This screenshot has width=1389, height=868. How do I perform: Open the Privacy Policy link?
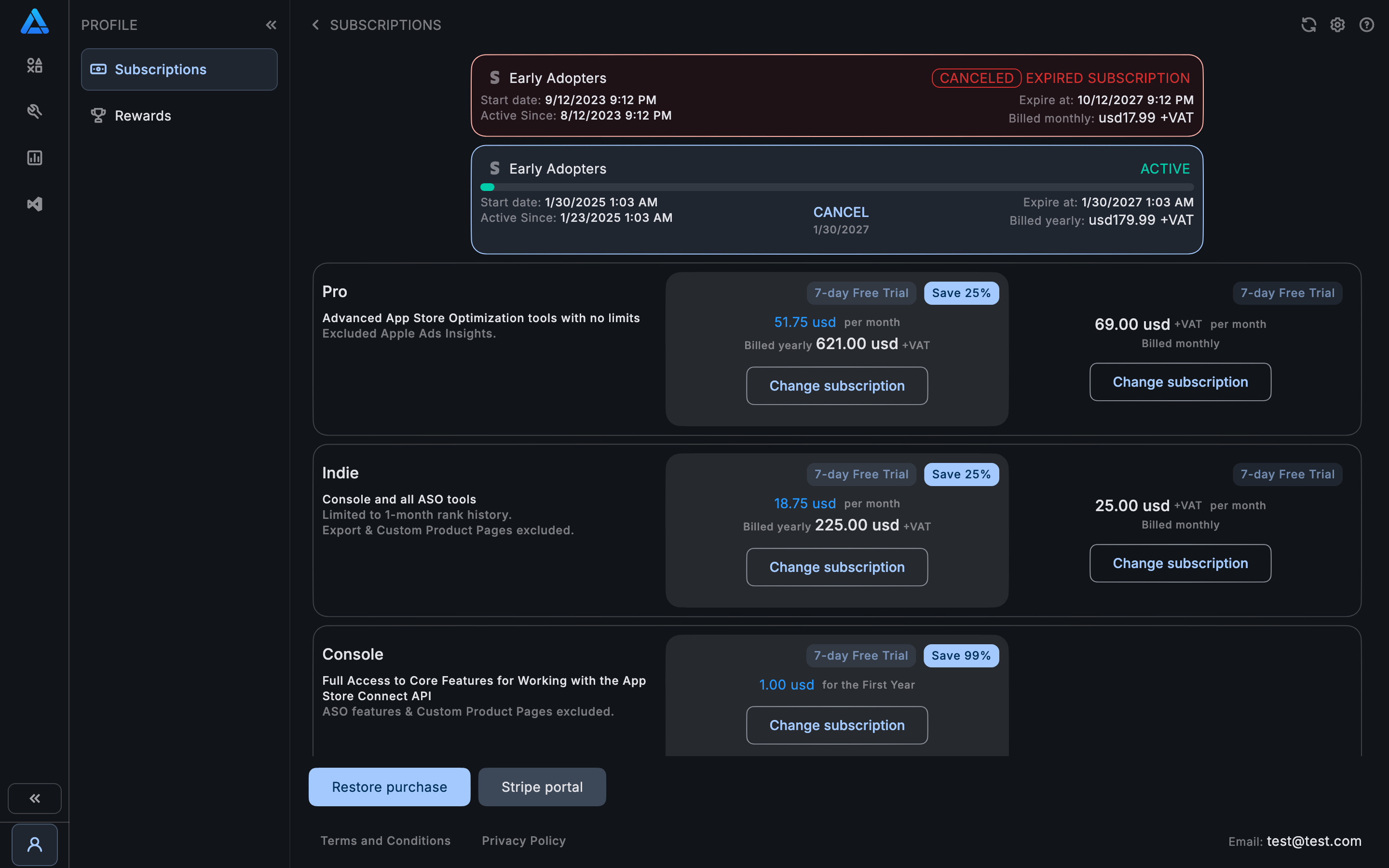point(523,841)
